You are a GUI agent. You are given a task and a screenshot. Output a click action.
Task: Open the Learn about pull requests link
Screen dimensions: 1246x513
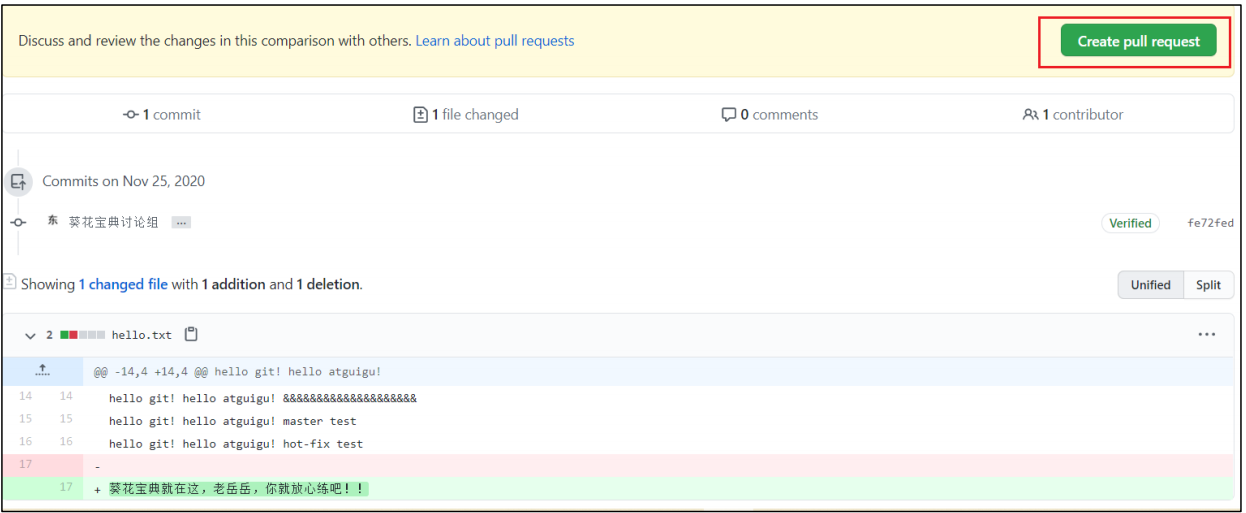[495, 41]
